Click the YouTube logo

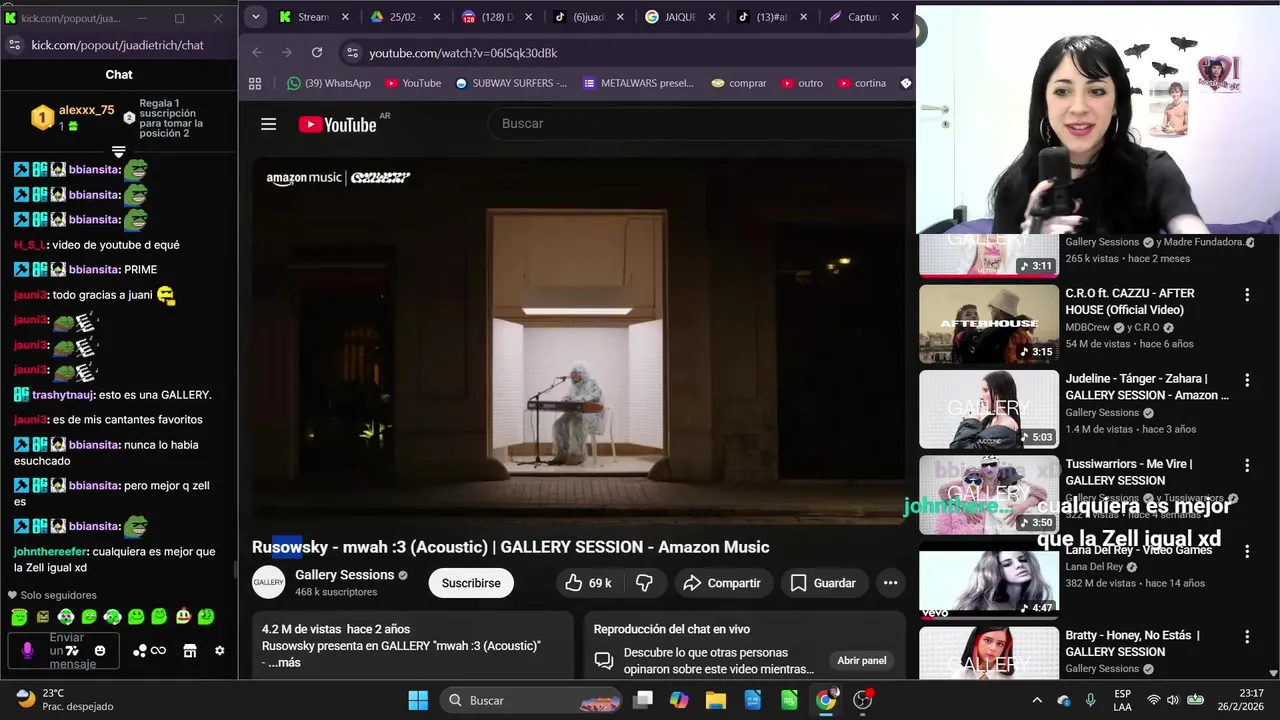[337, 124]
